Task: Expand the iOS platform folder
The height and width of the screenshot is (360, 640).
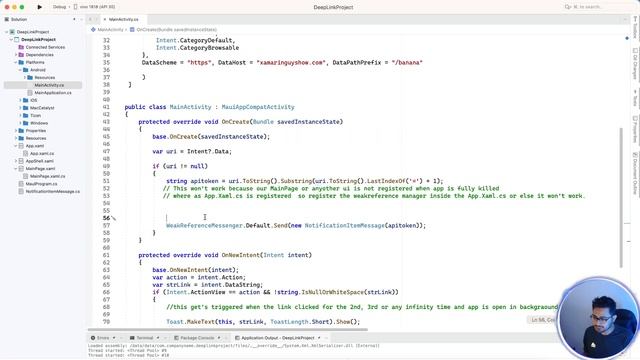Action: (20, 100)
